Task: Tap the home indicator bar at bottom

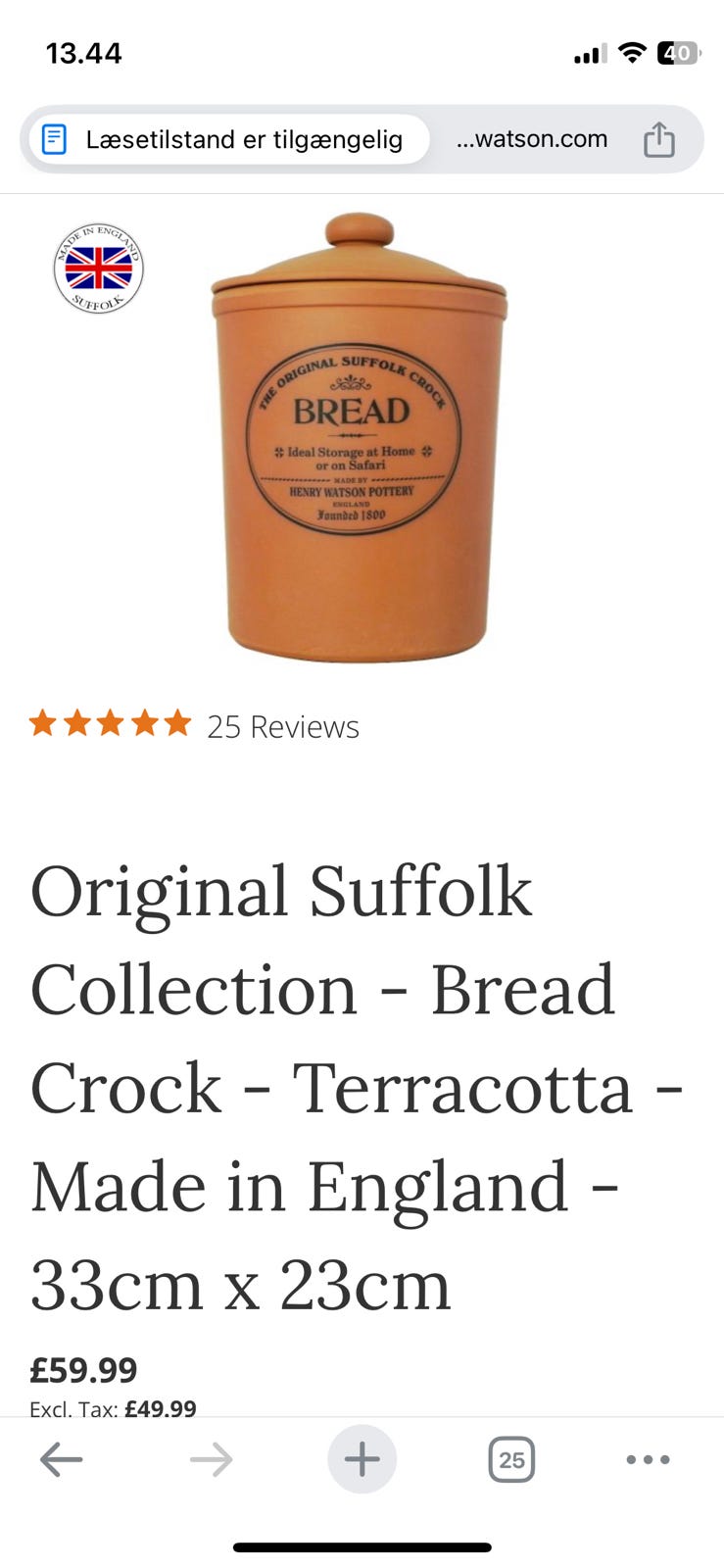Action: [362, 1547]
